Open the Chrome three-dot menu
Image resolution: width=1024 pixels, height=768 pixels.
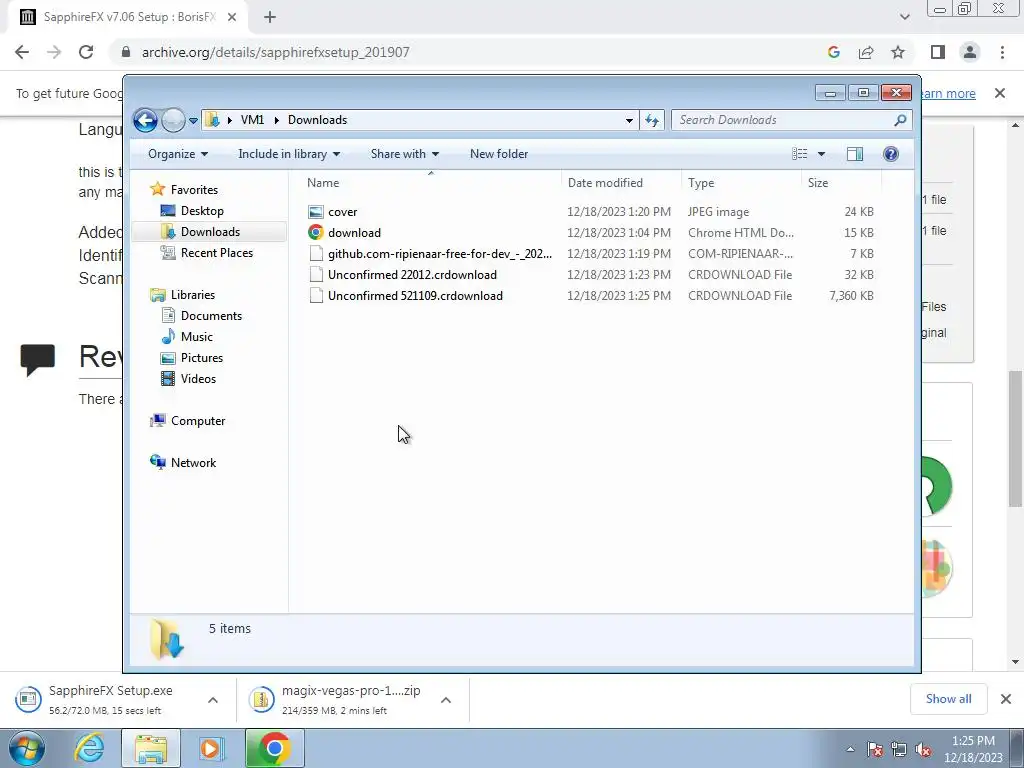(1002, 52)
